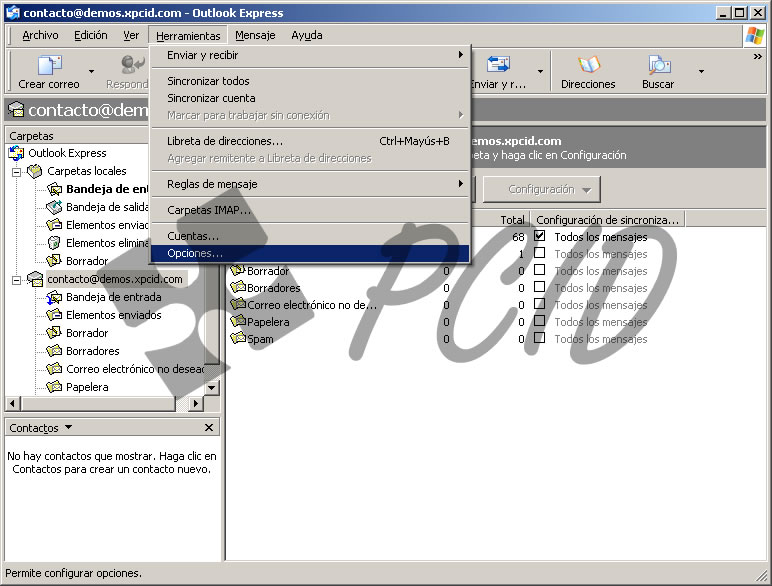Click the folder tree horizontal scrollbar thumb
This screenshot has height=586, width=772.
tap(98, 404)
